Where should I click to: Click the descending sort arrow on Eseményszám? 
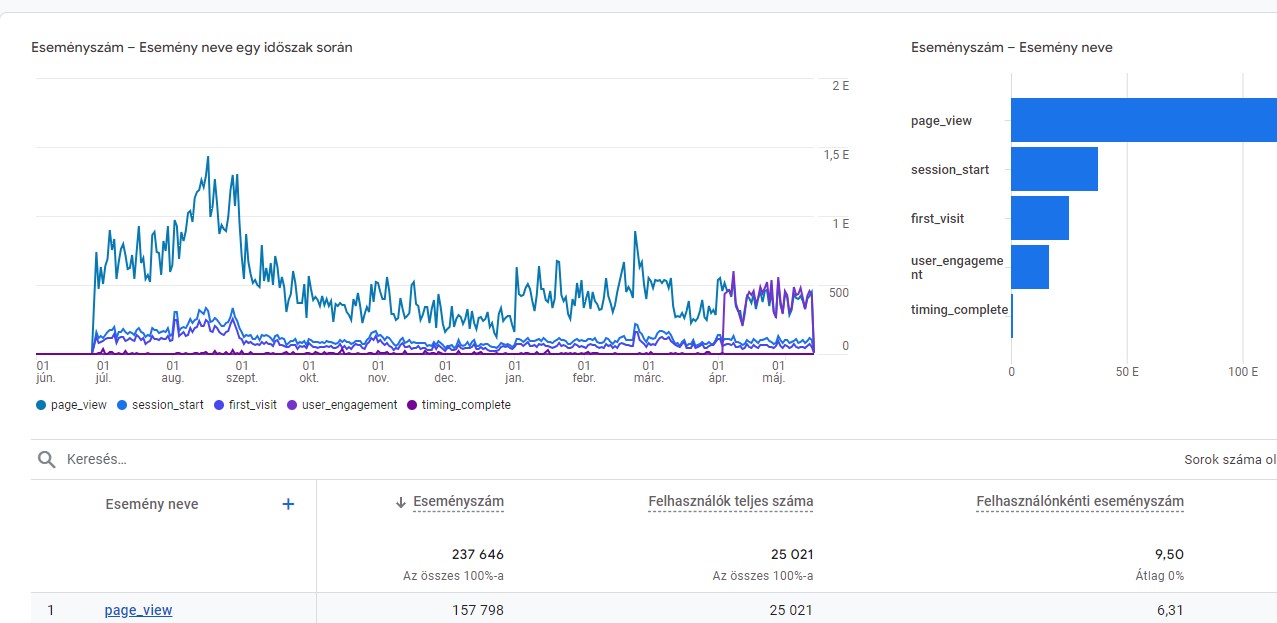(400, 501)
